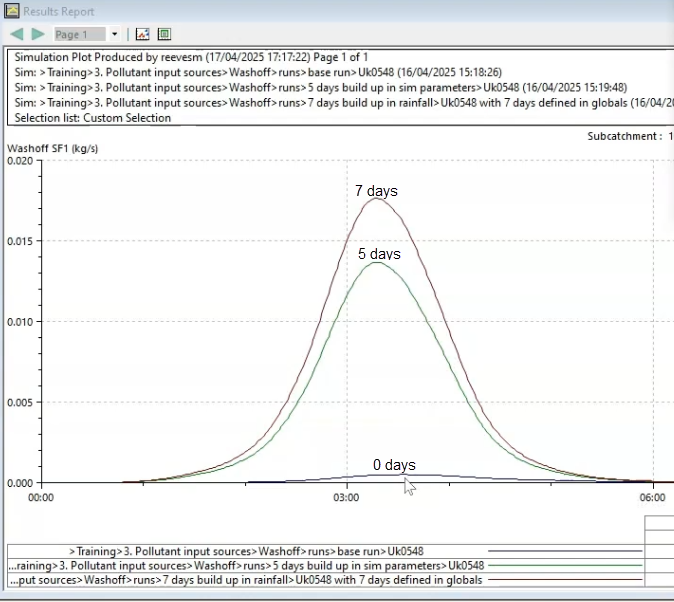
Task: Click the Simulation Plot Produced by reevesm line
Action: pos(191,57)
